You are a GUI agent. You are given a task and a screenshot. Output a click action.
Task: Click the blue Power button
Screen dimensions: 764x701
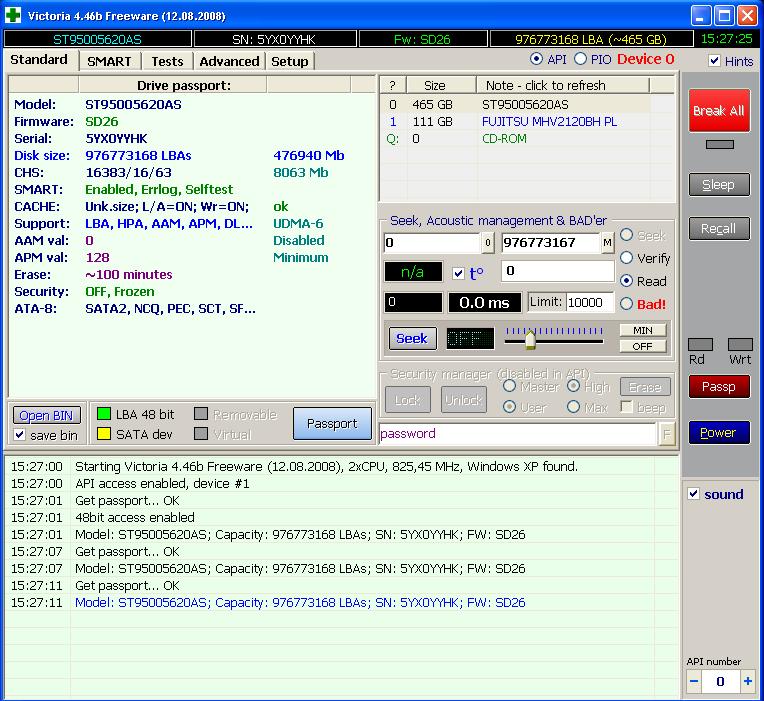point(718,433)
